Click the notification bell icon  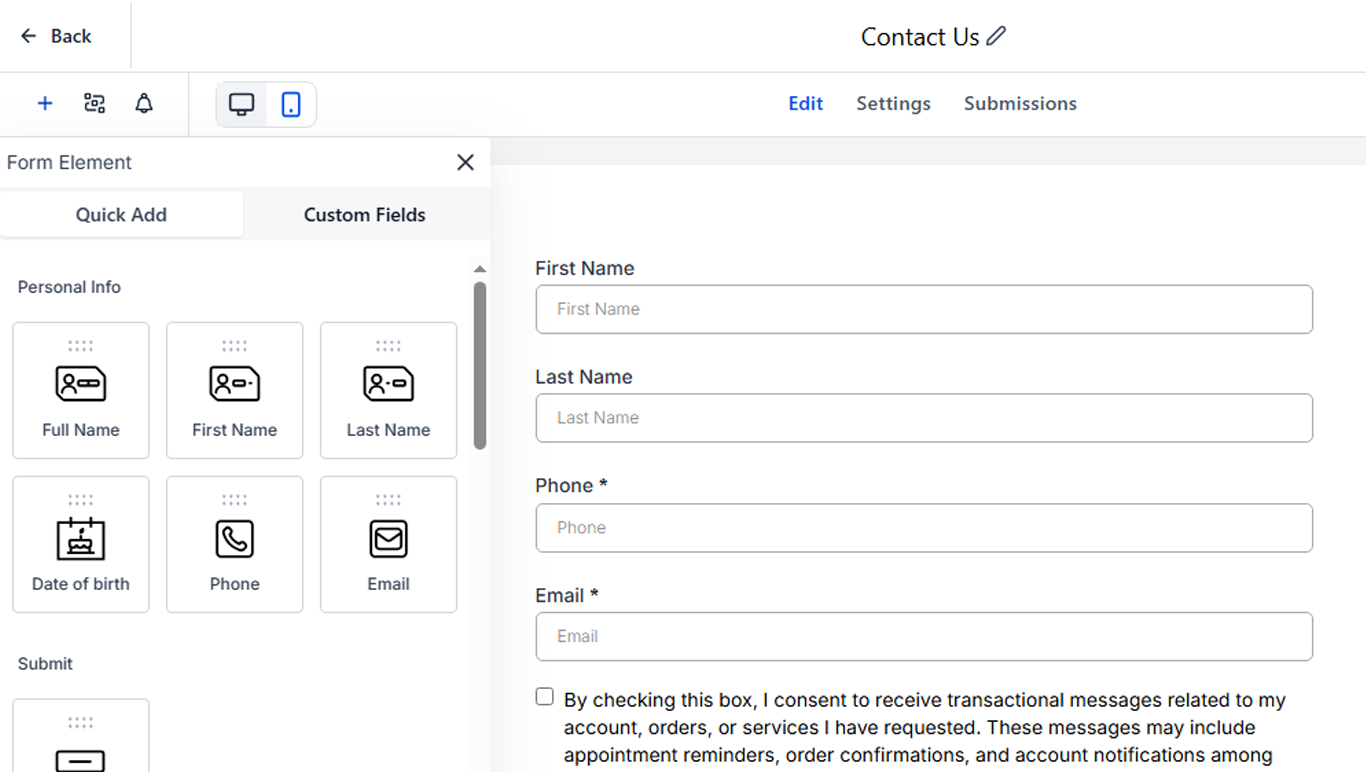tap(144, 104)
